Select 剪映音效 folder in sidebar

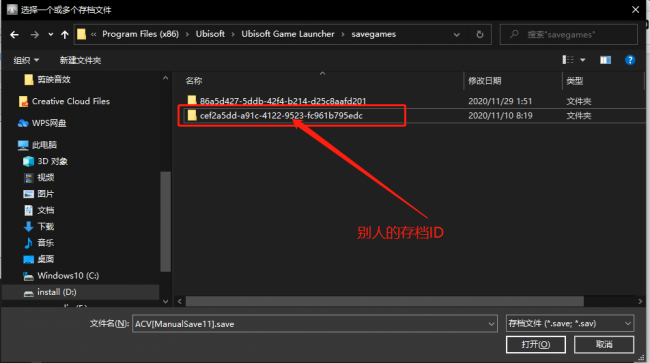pos(47,79)
